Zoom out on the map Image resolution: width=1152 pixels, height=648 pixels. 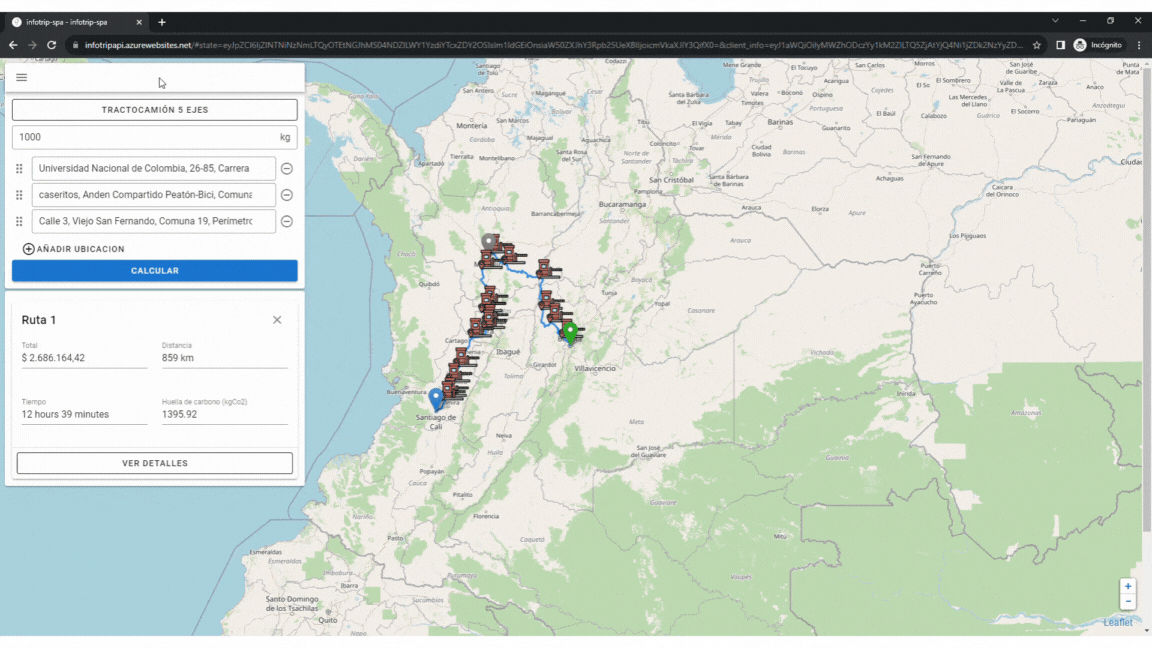[1128, 602]
